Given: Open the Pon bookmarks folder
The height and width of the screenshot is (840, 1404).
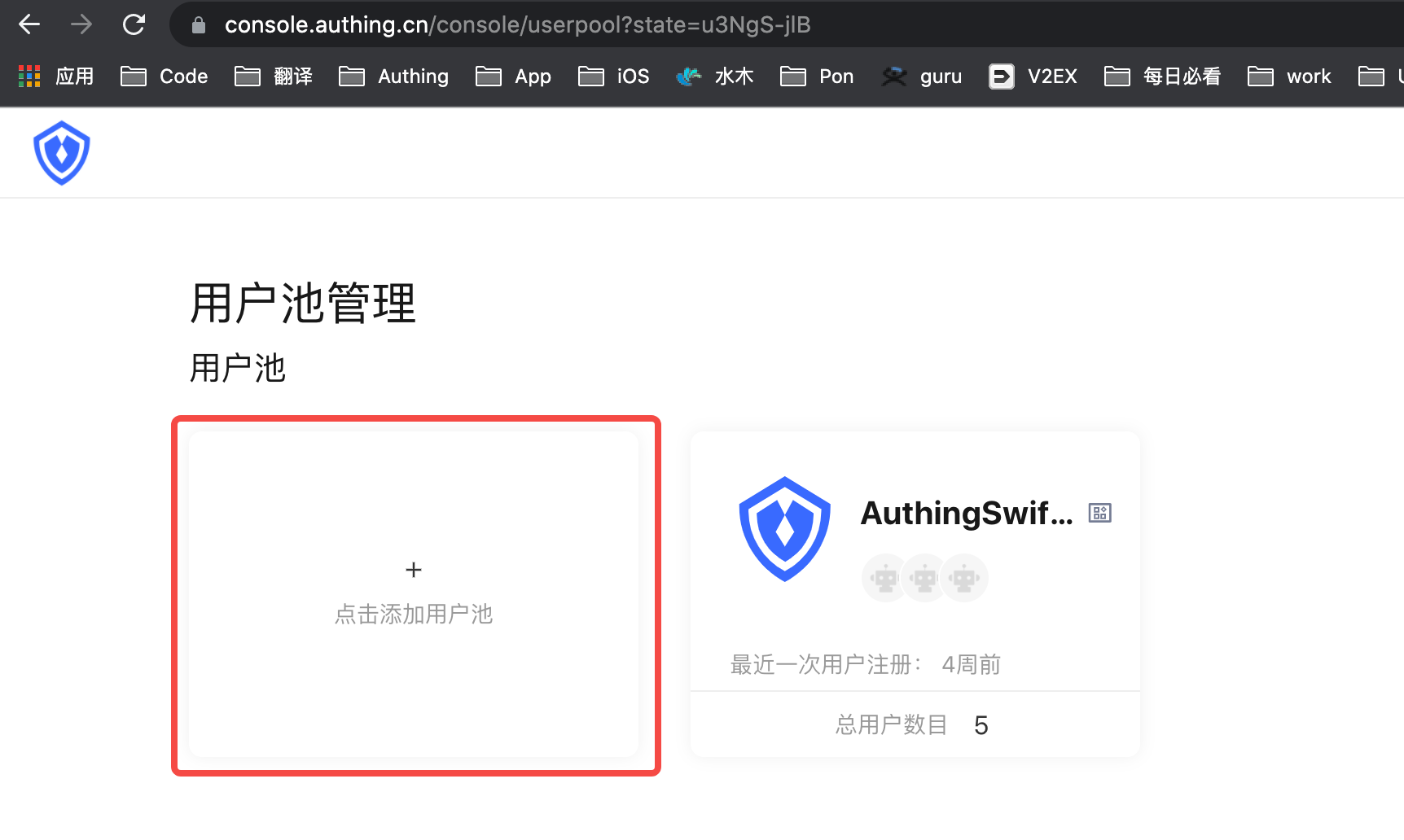Looking at the screenshot, I should tap(817, 77).
